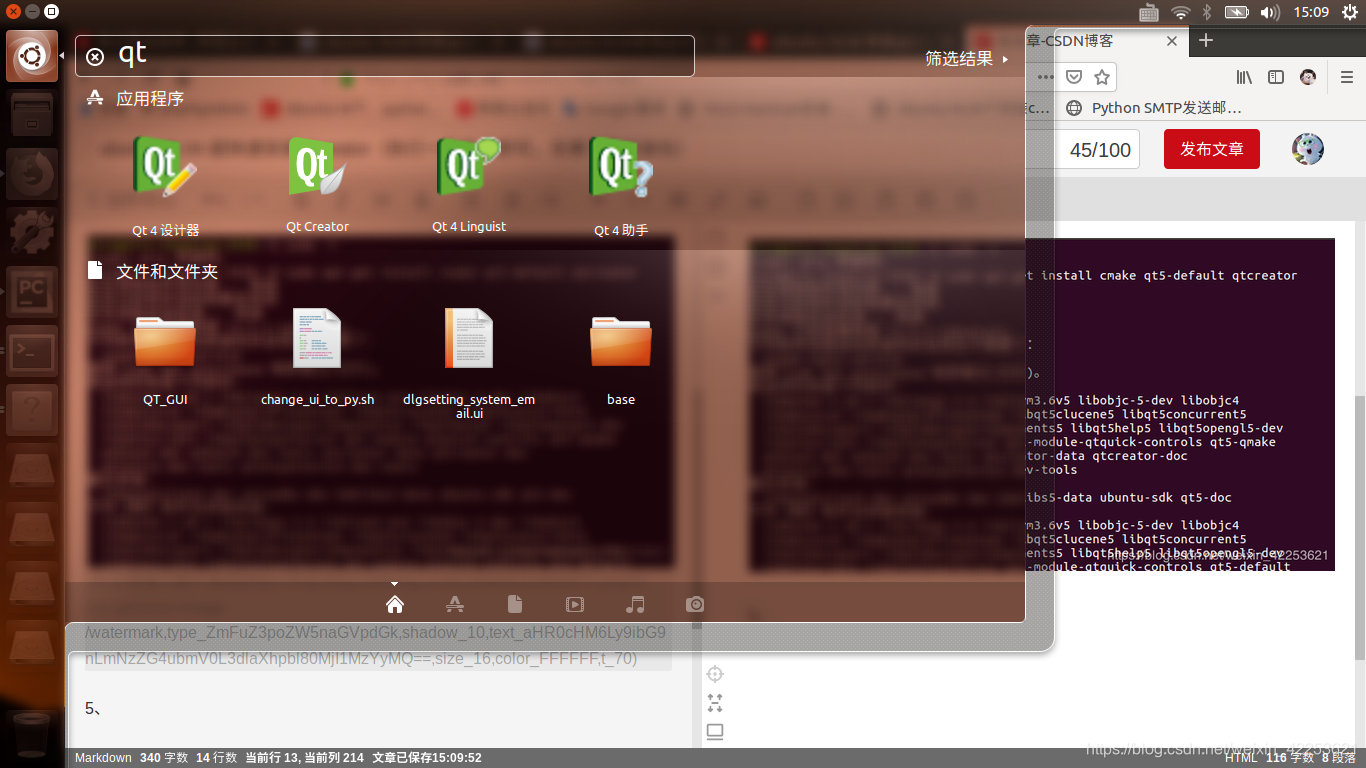Click the 发布文章 publish button
Viewport: 1366px width, 768px height.
point(1212,149)
